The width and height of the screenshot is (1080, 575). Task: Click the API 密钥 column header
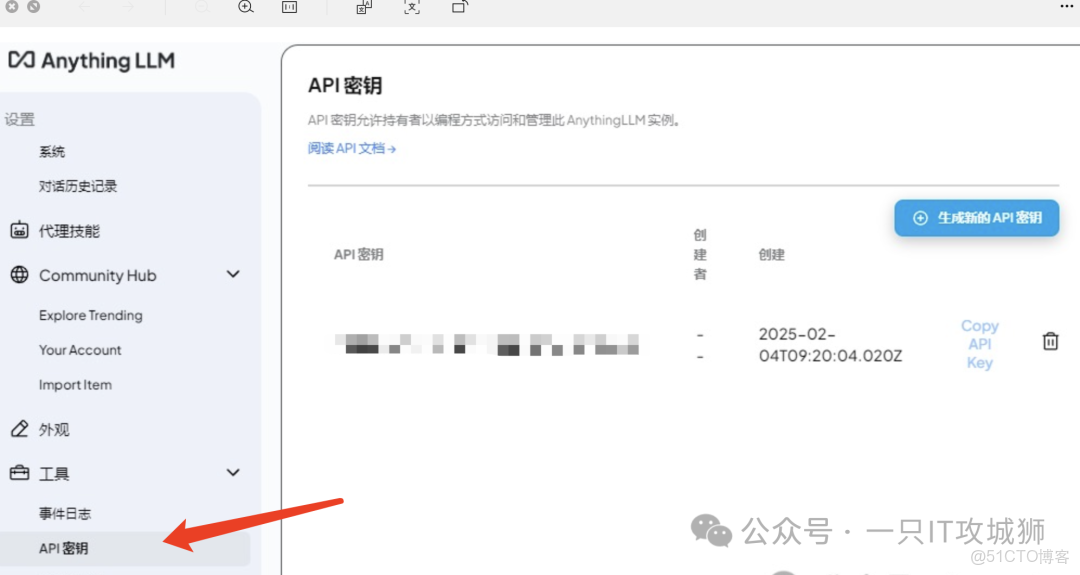coord(358,255)
